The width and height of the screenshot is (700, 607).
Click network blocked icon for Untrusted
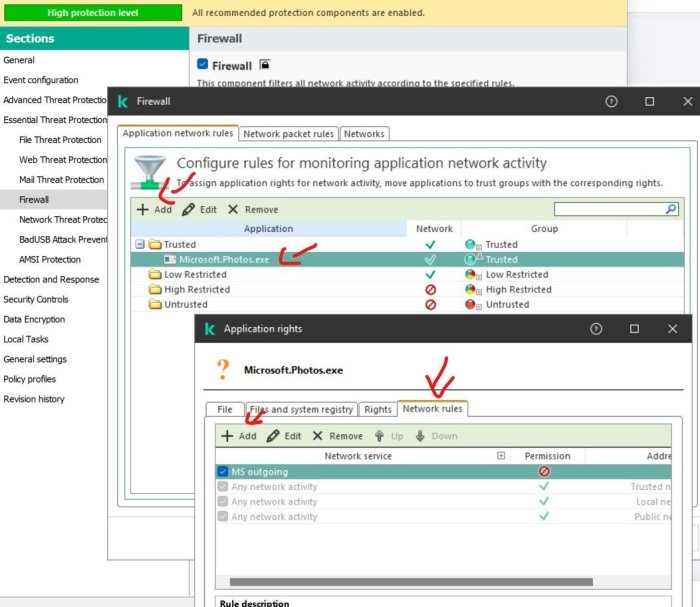pyautogui.click(x=430, y=305)
